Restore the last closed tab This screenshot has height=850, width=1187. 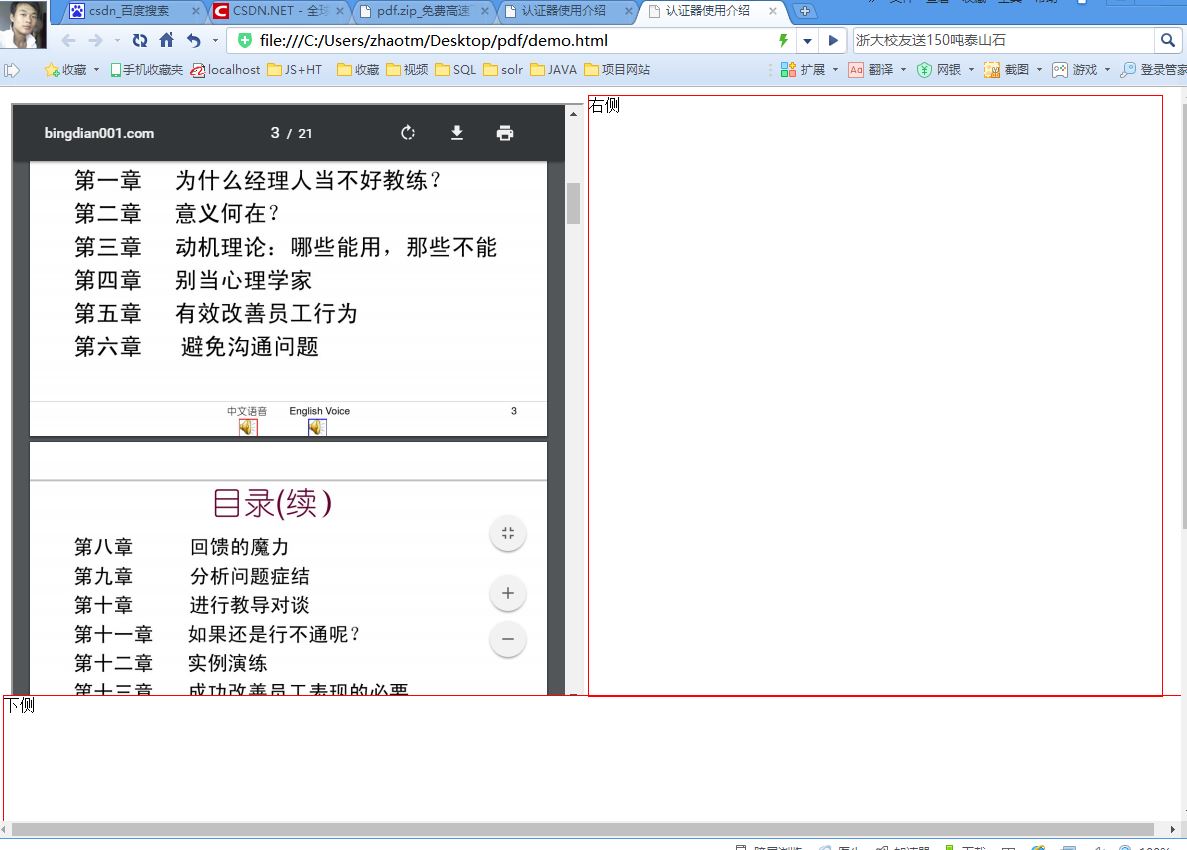click(x=194, y=40)
